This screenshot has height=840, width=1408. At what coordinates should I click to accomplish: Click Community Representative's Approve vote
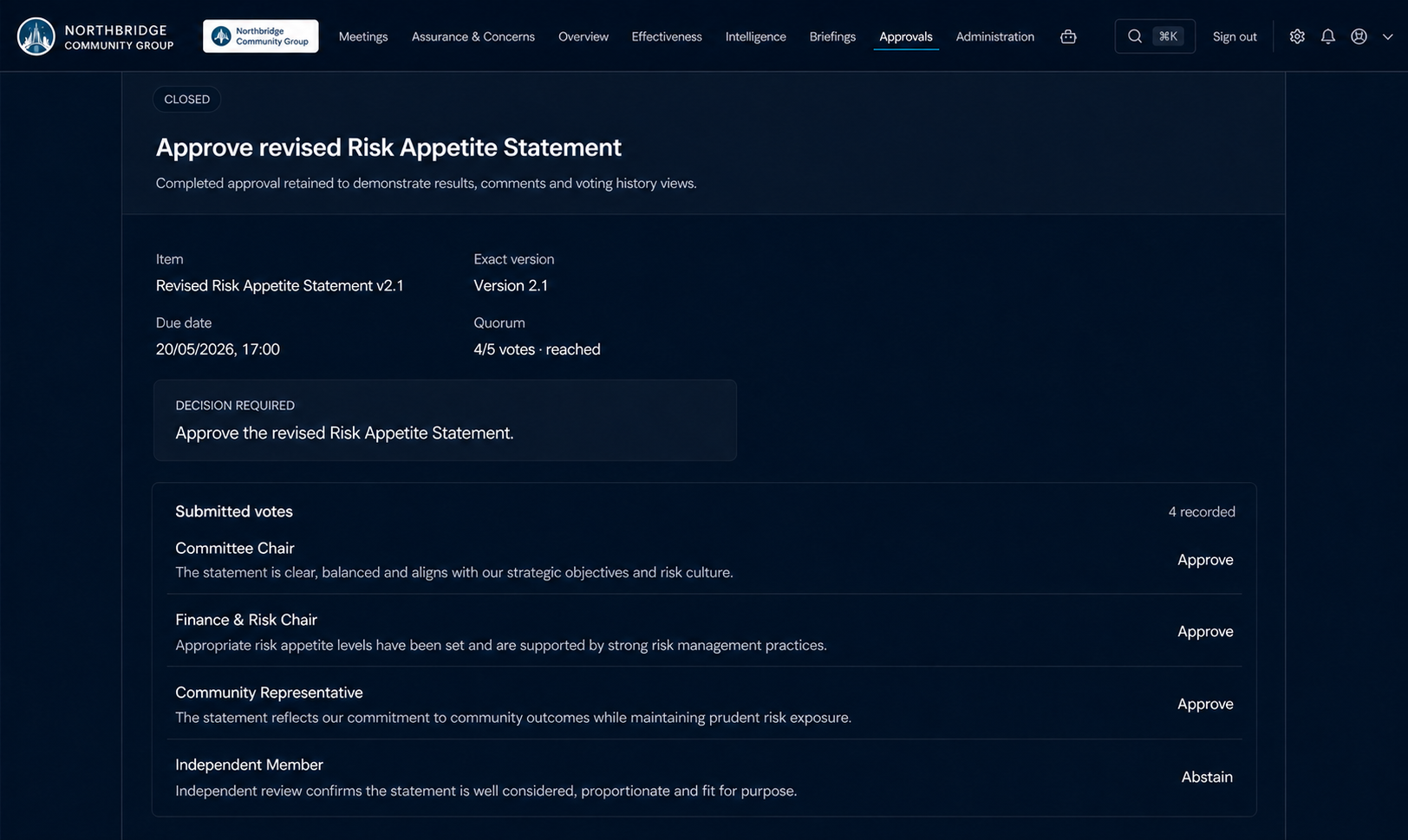1205,704
